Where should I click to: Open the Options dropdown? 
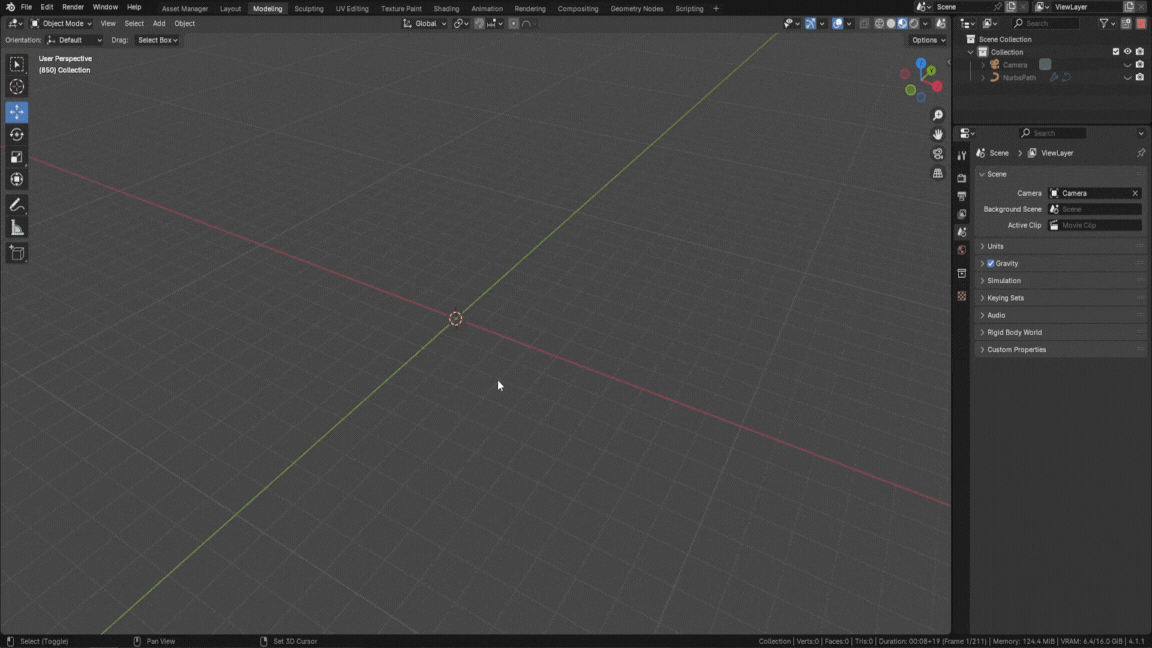(929, 40)
